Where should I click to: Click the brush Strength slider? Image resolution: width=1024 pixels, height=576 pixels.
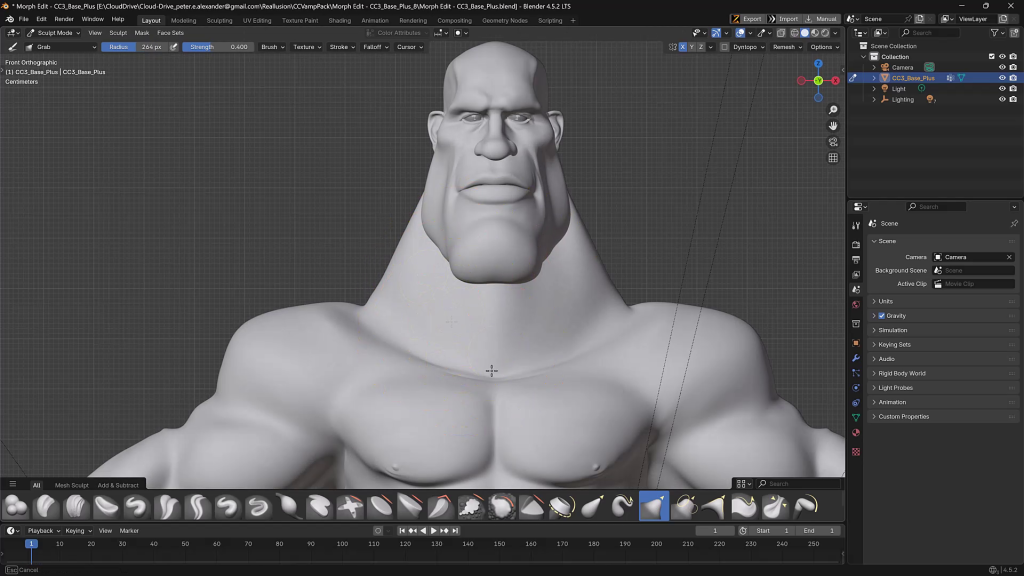point(217,47)
